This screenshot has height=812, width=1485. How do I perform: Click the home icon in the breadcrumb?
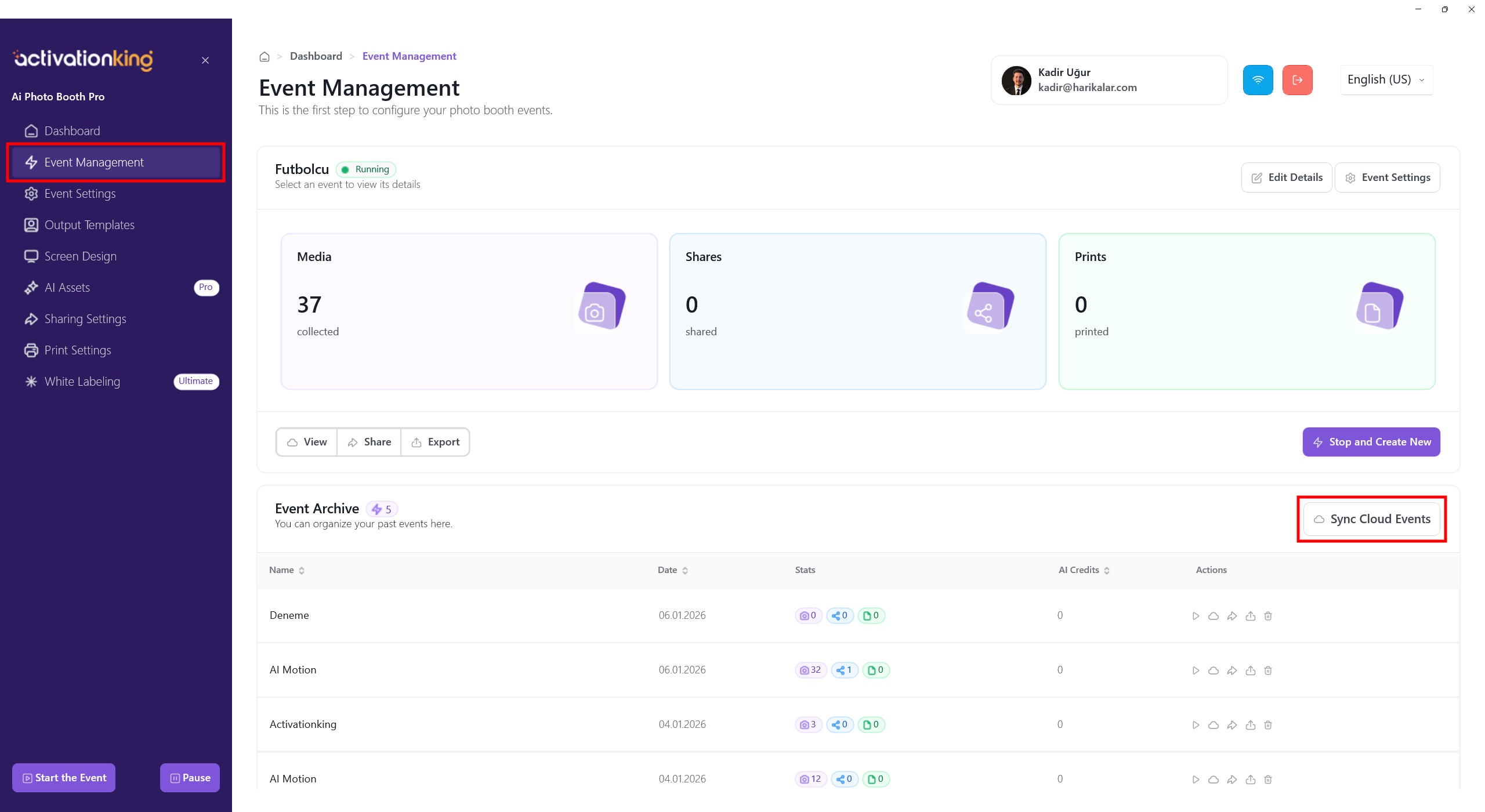point(265,57)
